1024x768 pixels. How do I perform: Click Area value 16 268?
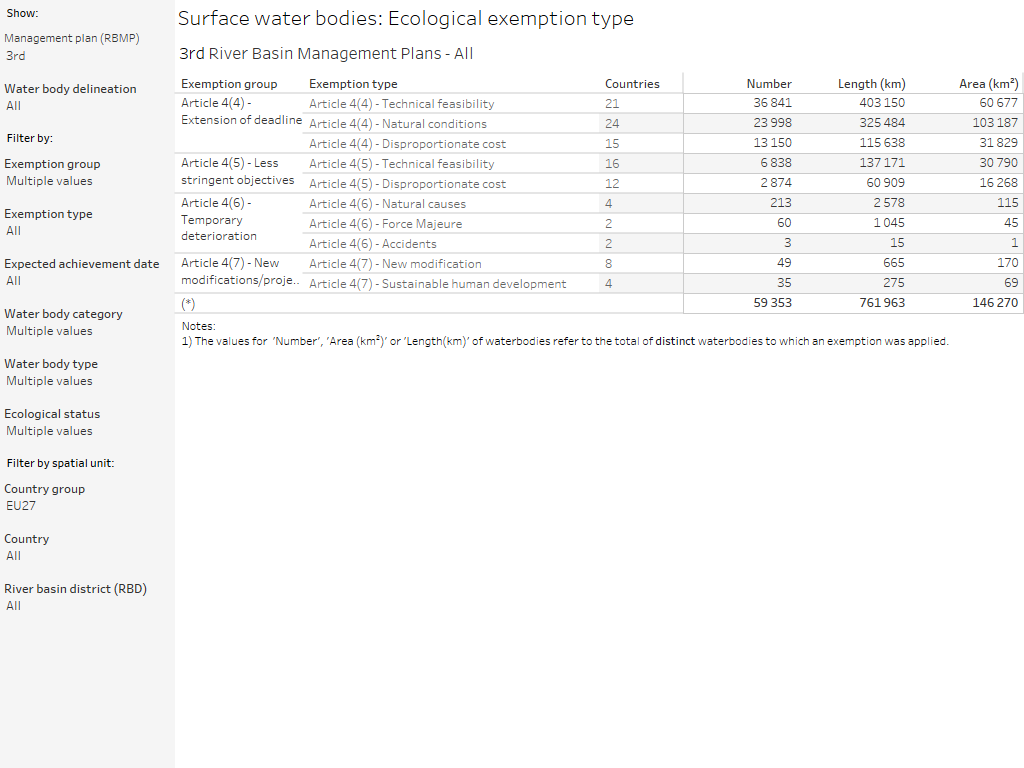pyautogui.click(x=999, y=183)
